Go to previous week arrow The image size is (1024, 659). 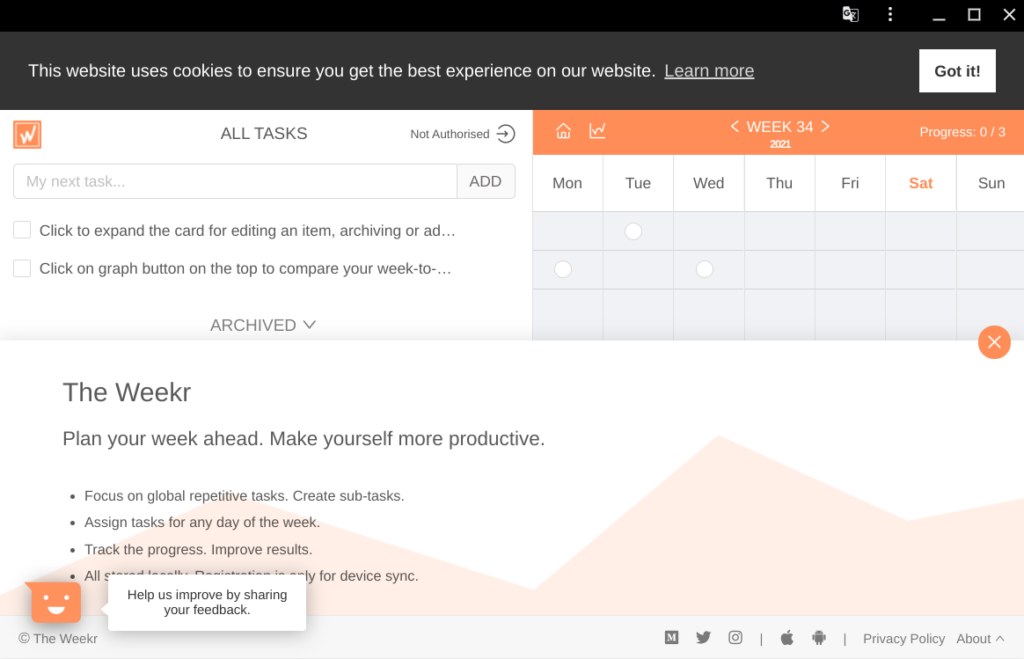click(x=735, y=126)
